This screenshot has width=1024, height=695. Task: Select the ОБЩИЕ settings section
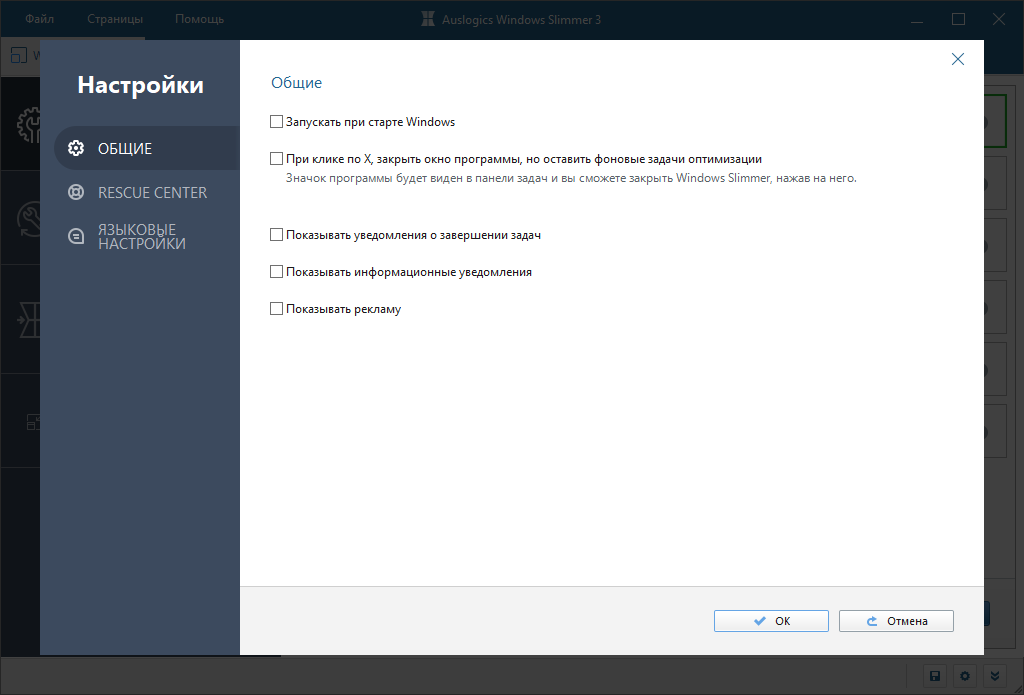(x=147, y=148)
